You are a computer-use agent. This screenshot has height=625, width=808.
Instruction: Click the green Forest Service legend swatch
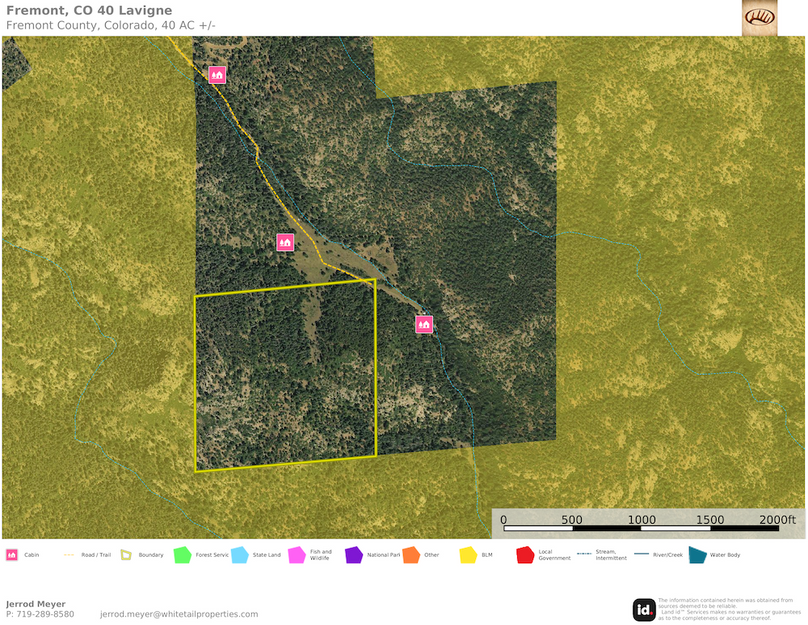tap(182, 554)
